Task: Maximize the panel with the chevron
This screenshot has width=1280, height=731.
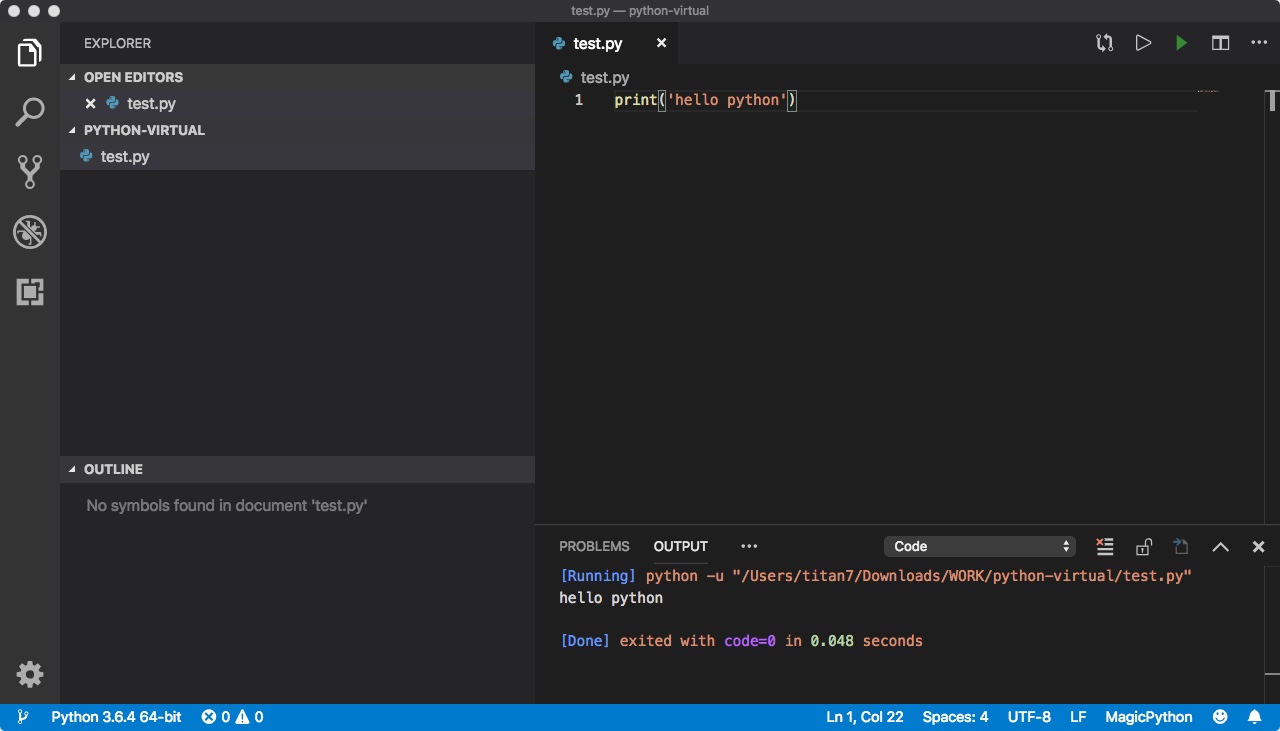Action: (1220, 547)
